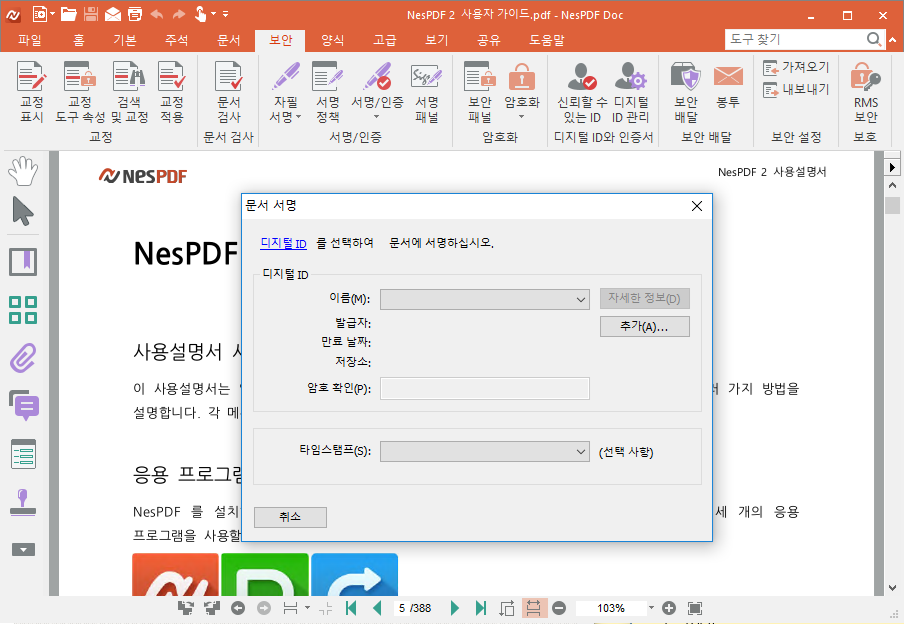Click the search magnifier icon
This screenshot has height=624, width=904.
(874, 39)
